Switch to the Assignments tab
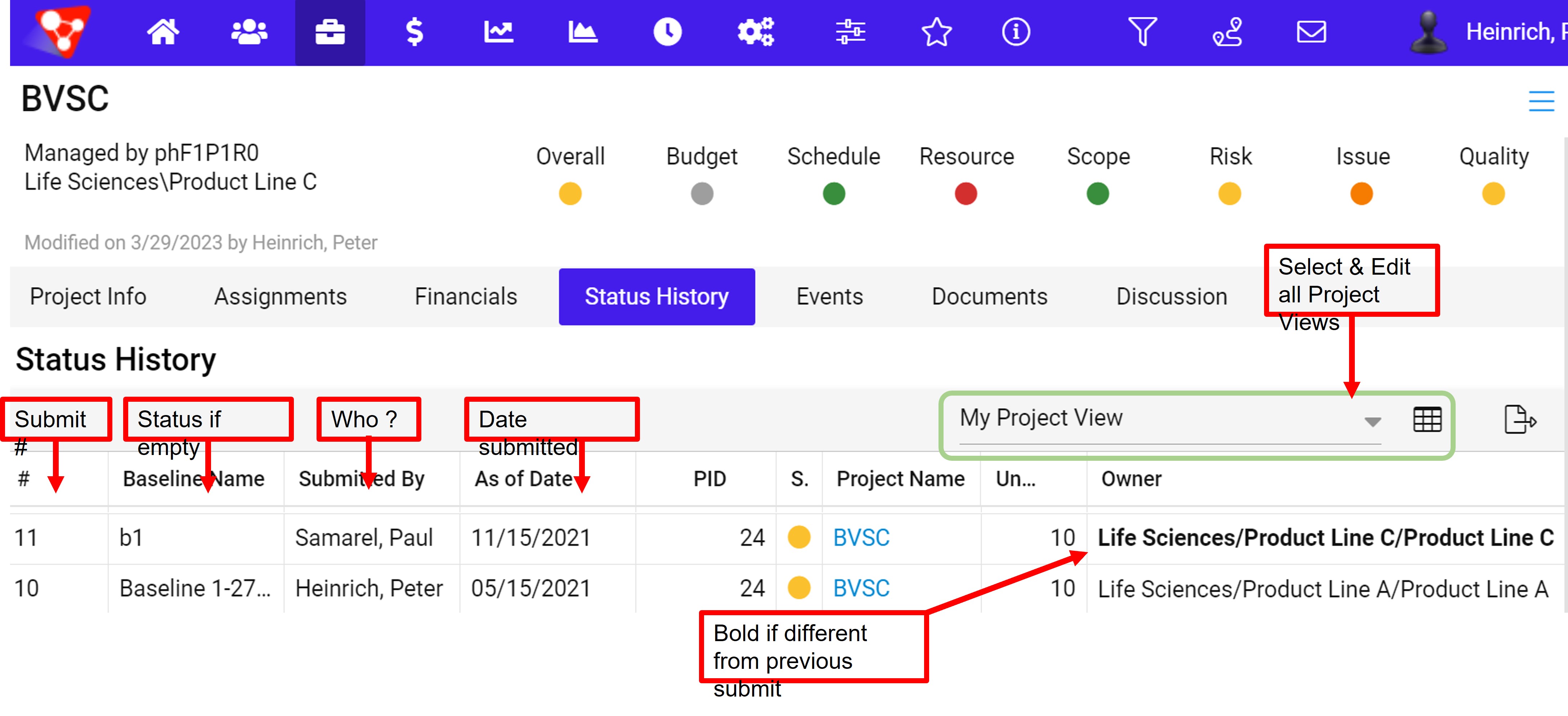Viewport: 1568px width, 716px height. coord(280,297)
